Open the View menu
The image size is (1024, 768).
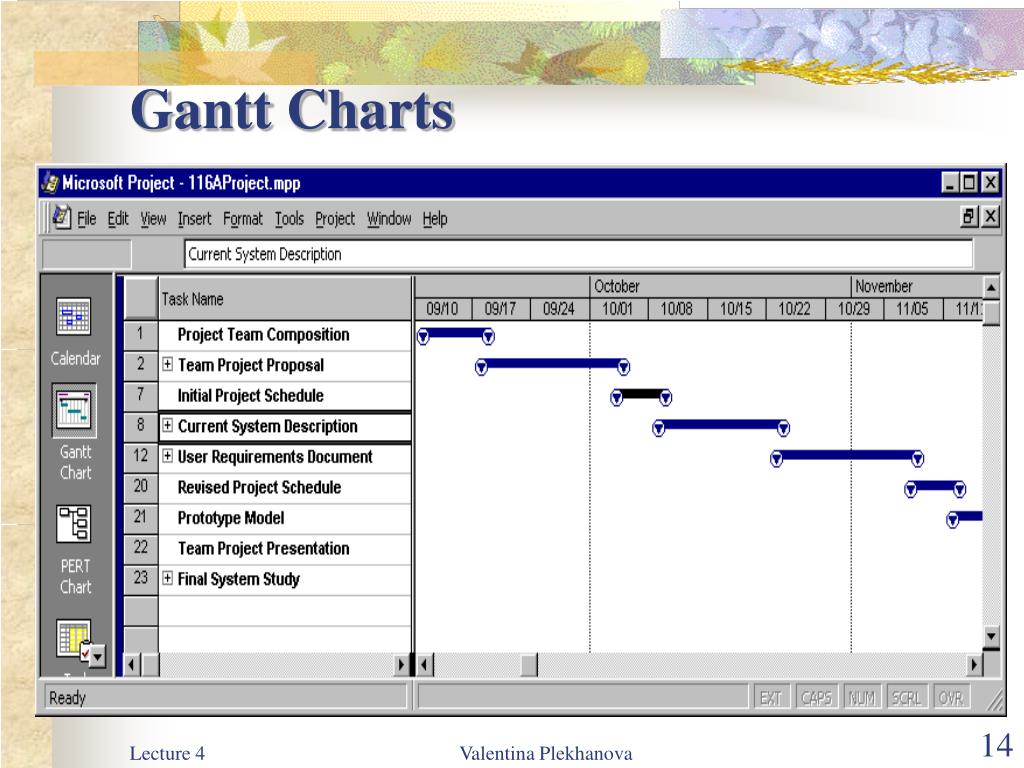153,219
